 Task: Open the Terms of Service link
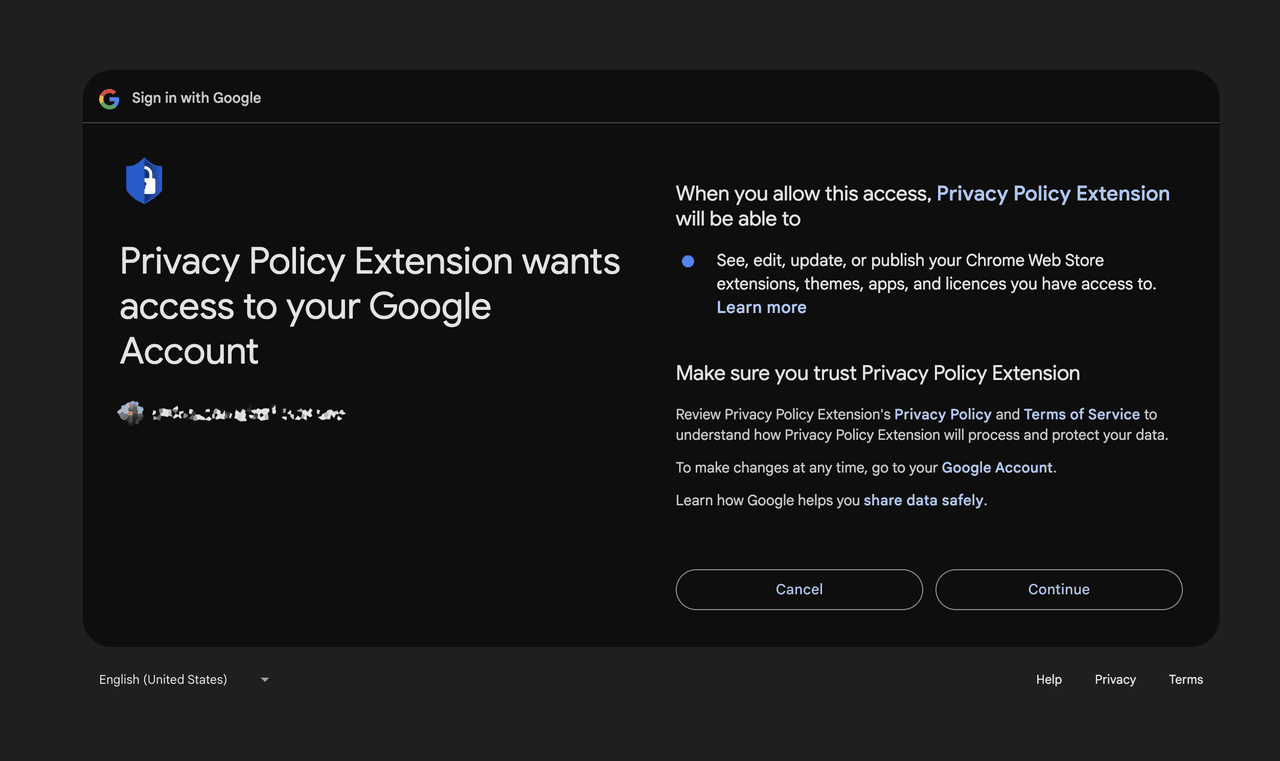coord(1081,414)
